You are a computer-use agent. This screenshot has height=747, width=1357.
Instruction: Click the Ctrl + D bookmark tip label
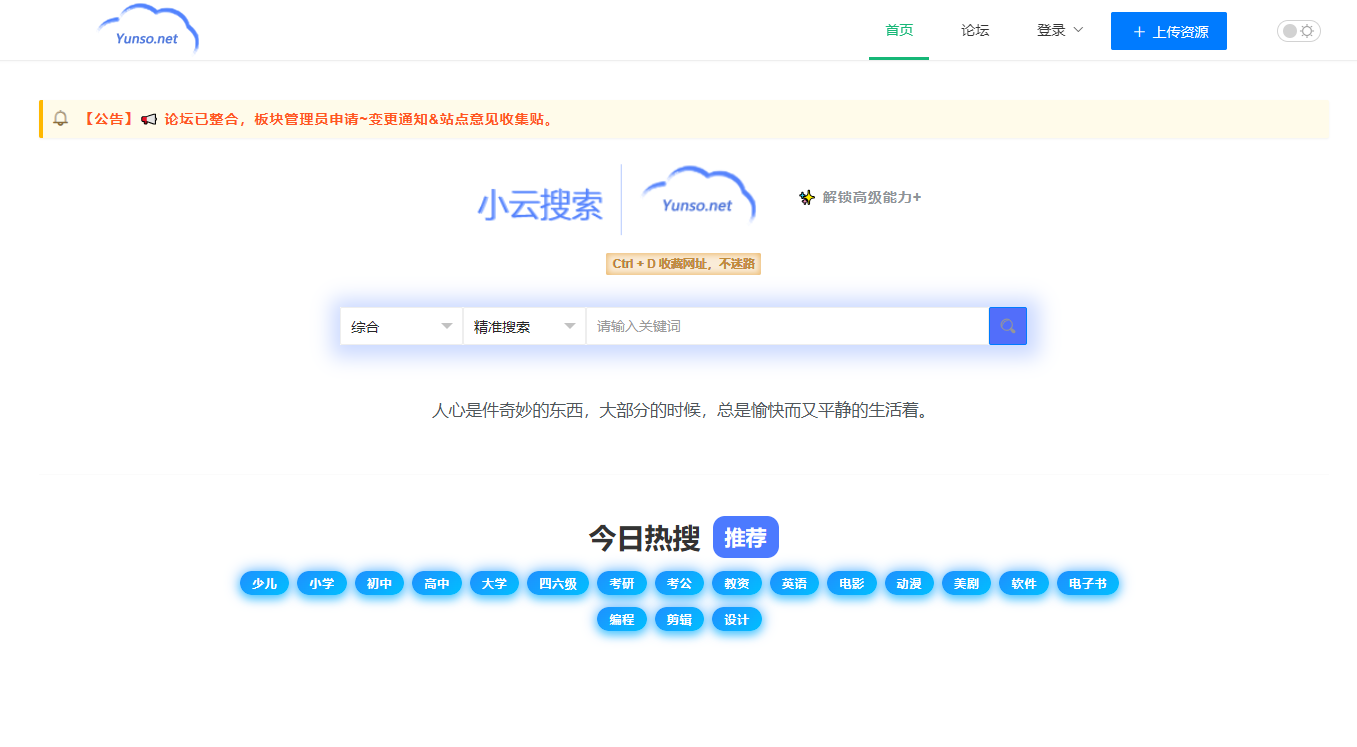click(x=683, y=264)
